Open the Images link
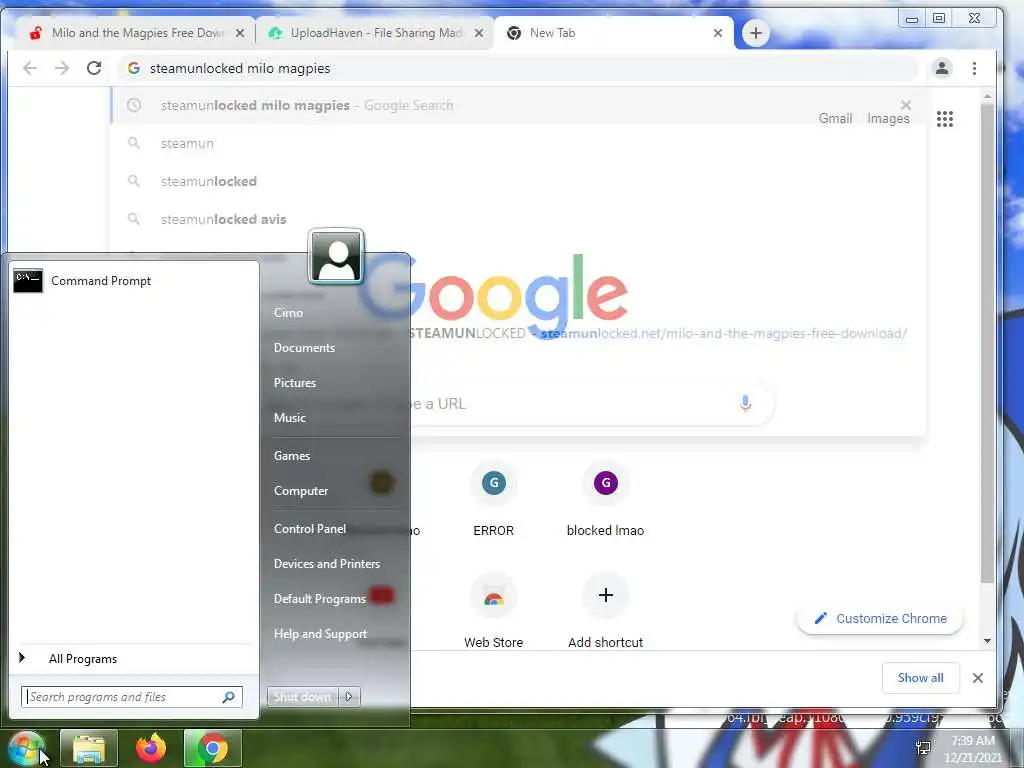Image resolution: width=1024 pixels, height=768 pixels. [888, 118]
